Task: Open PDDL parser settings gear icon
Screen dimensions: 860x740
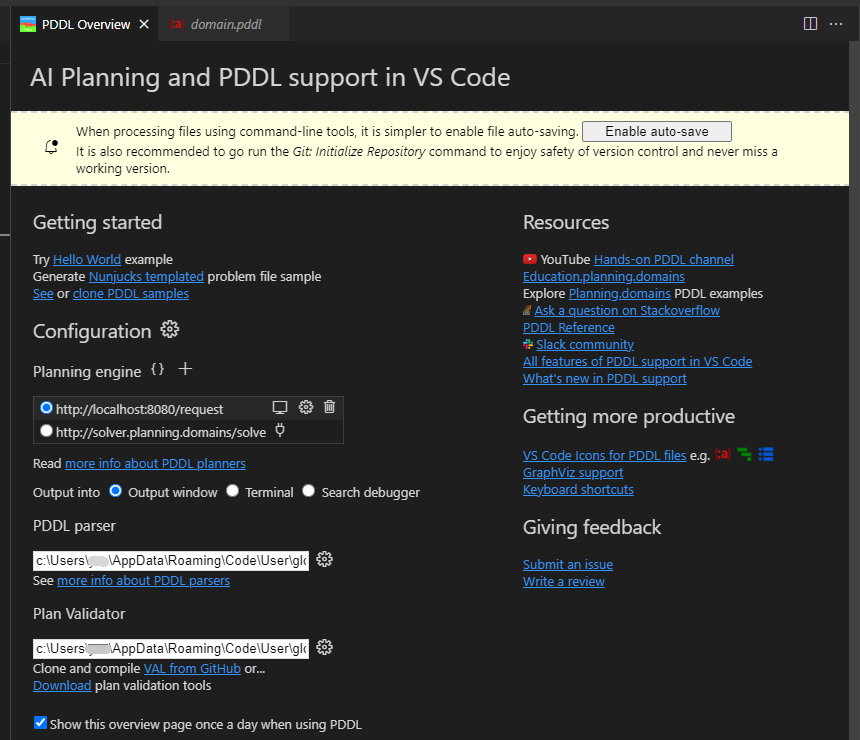Action: (x=324, y=559)
